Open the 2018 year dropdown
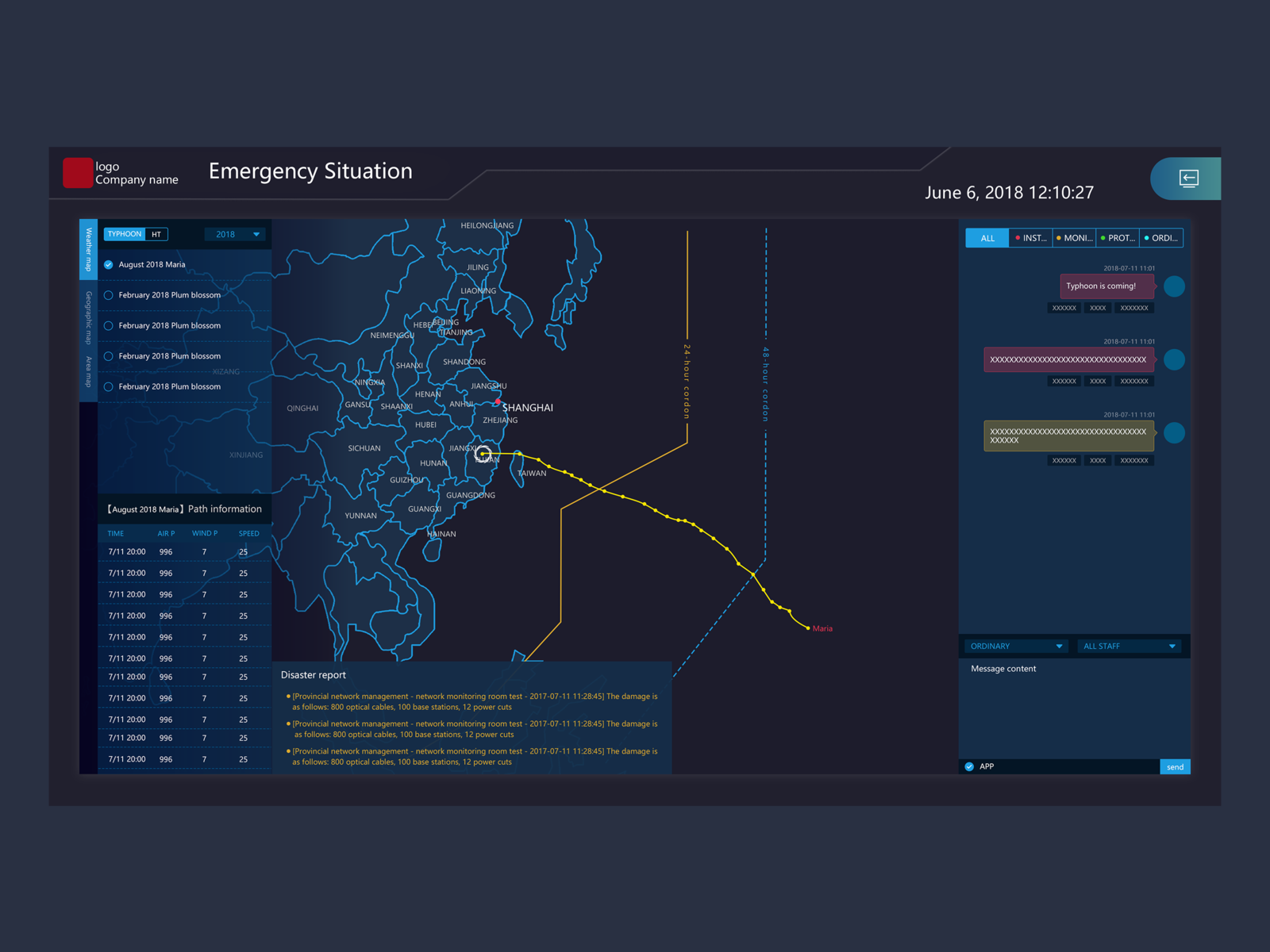The height and width of the screenshot is (952, 1270). (x=234, y=234)
